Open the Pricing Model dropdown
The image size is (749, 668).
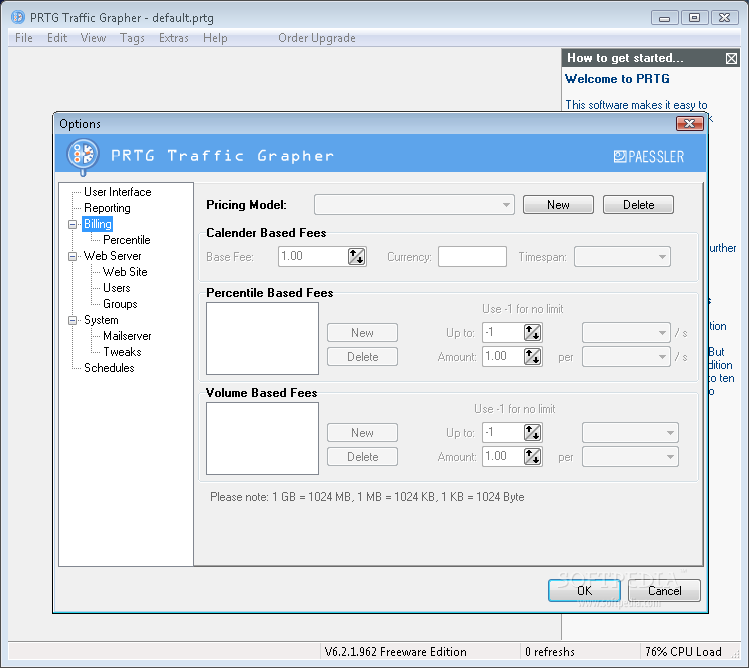[x=414, y=205]
